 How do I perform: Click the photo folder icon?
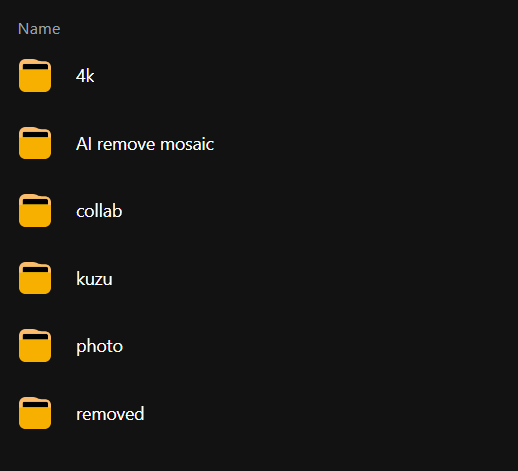(x=35, y=345)
